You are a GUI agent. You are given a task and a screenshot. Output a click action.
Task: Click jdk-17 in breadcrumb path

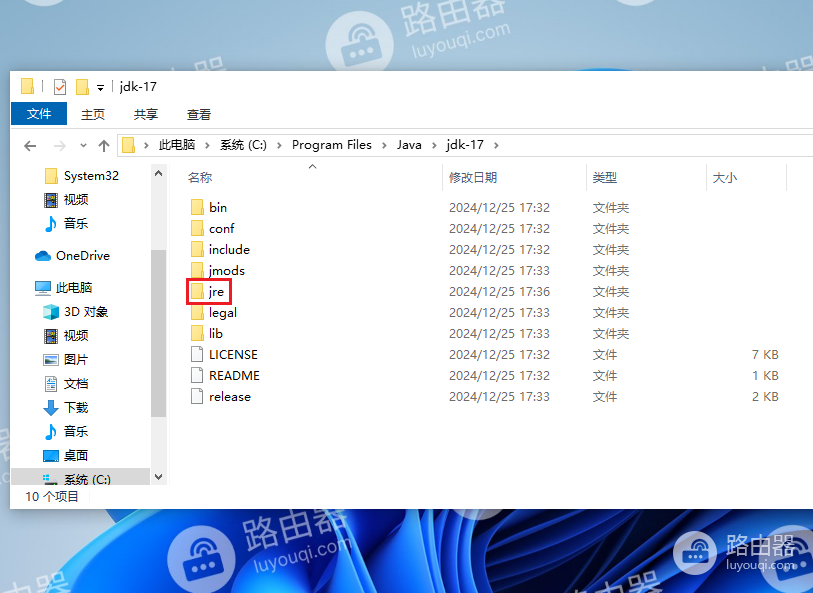[x=465, y=145]
